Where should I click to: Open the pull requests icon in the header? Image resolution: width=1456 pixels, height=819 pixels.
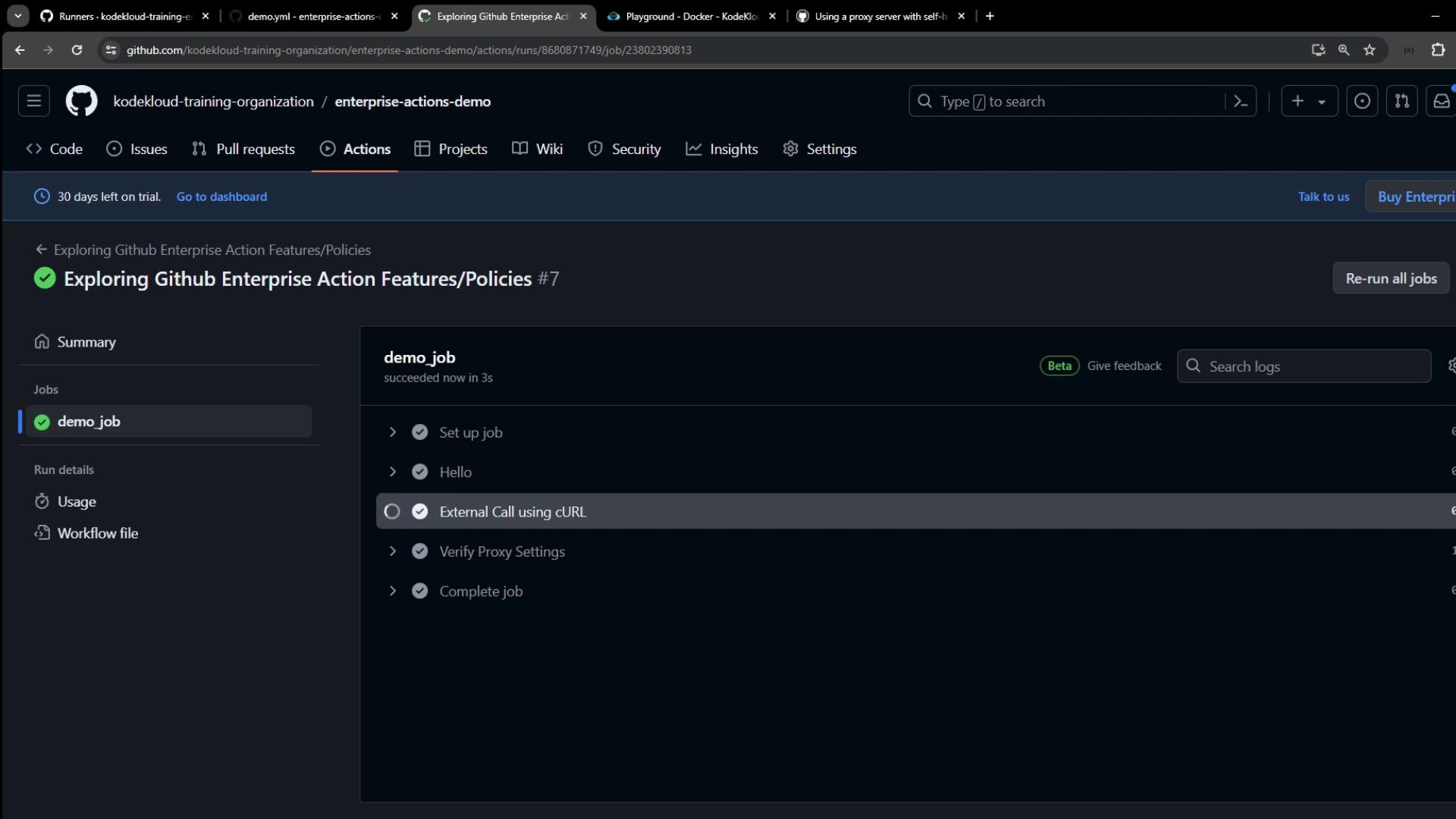point(1401,101)
